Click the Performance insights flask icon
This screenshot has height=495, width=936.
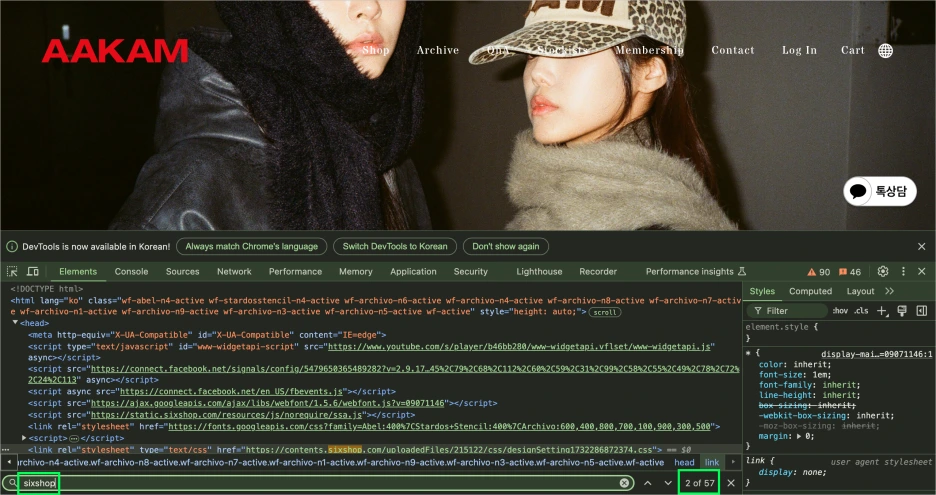coord(742,271)
